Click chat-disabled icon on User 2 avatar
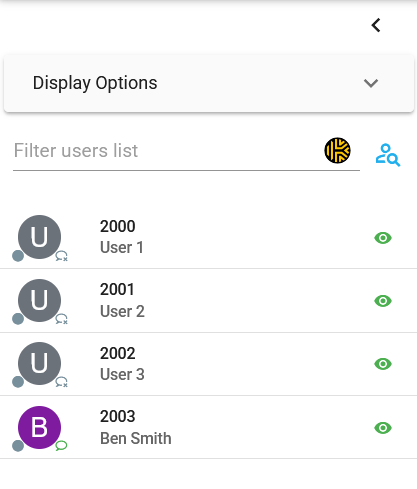Viewport: 417px width, 489px height. pyautogui.click(x=61, y=319)
